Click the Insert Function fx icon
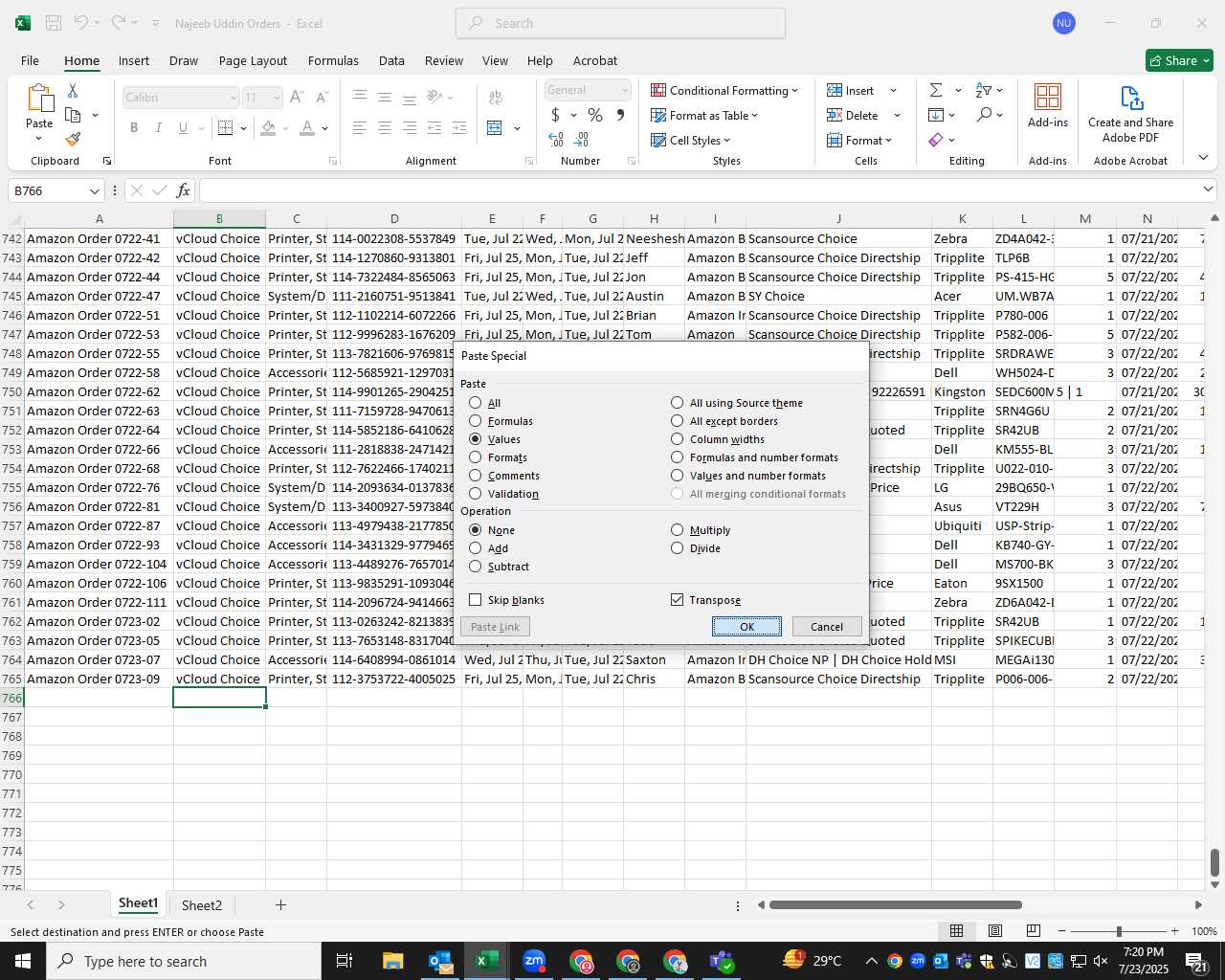Screen dimensions: 1225x980 coord(184,190)
